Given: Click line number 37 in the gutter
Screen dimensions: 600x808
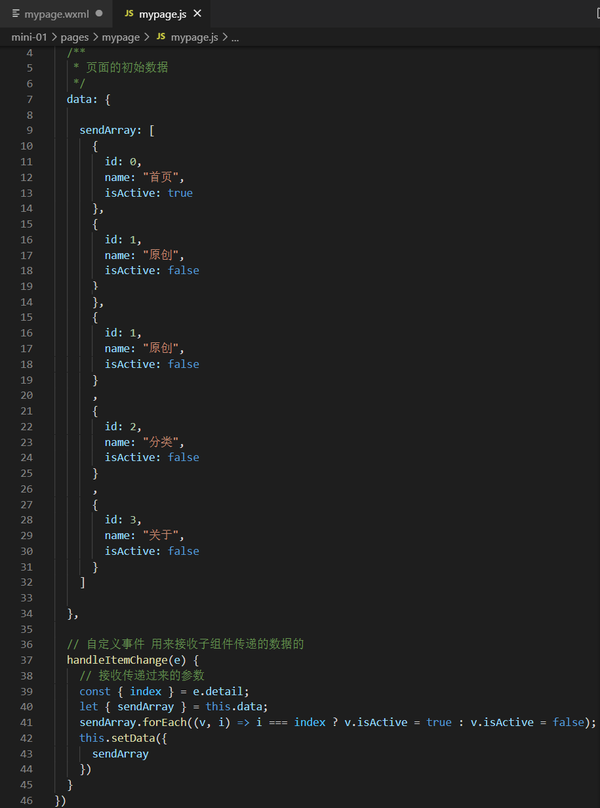Looking at the screenshot, I should tap(26, 660).
